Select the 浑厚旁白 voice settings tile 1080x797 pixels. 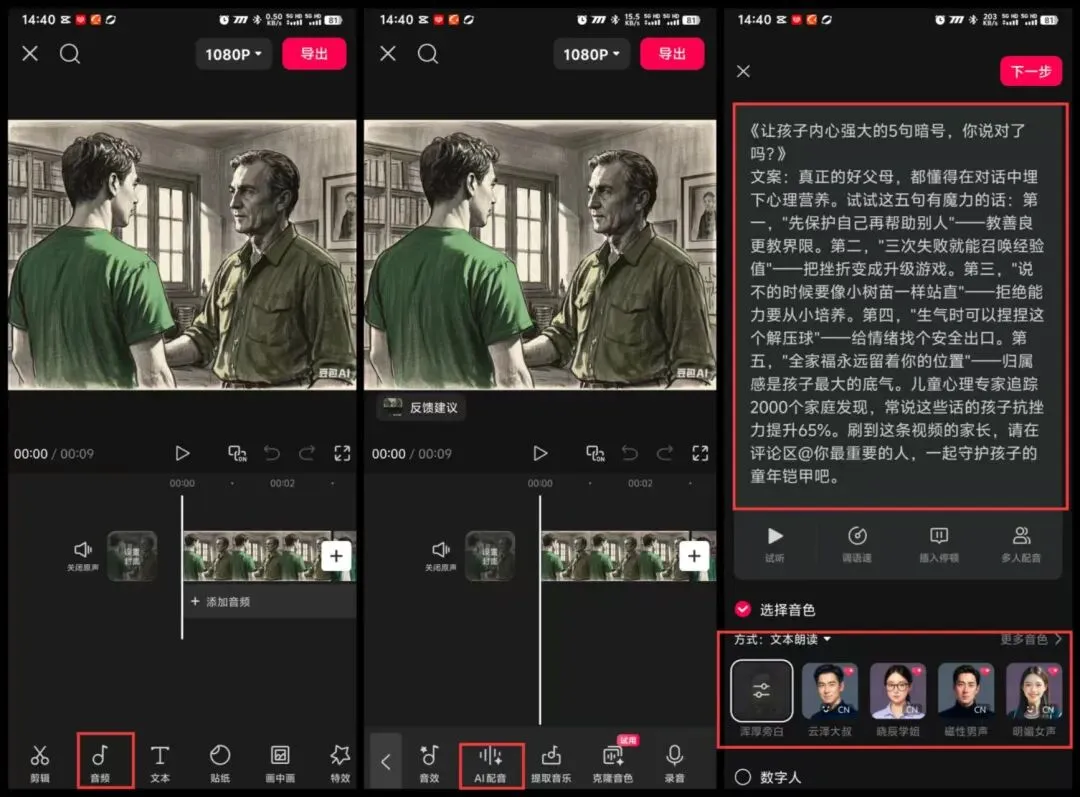761,690
